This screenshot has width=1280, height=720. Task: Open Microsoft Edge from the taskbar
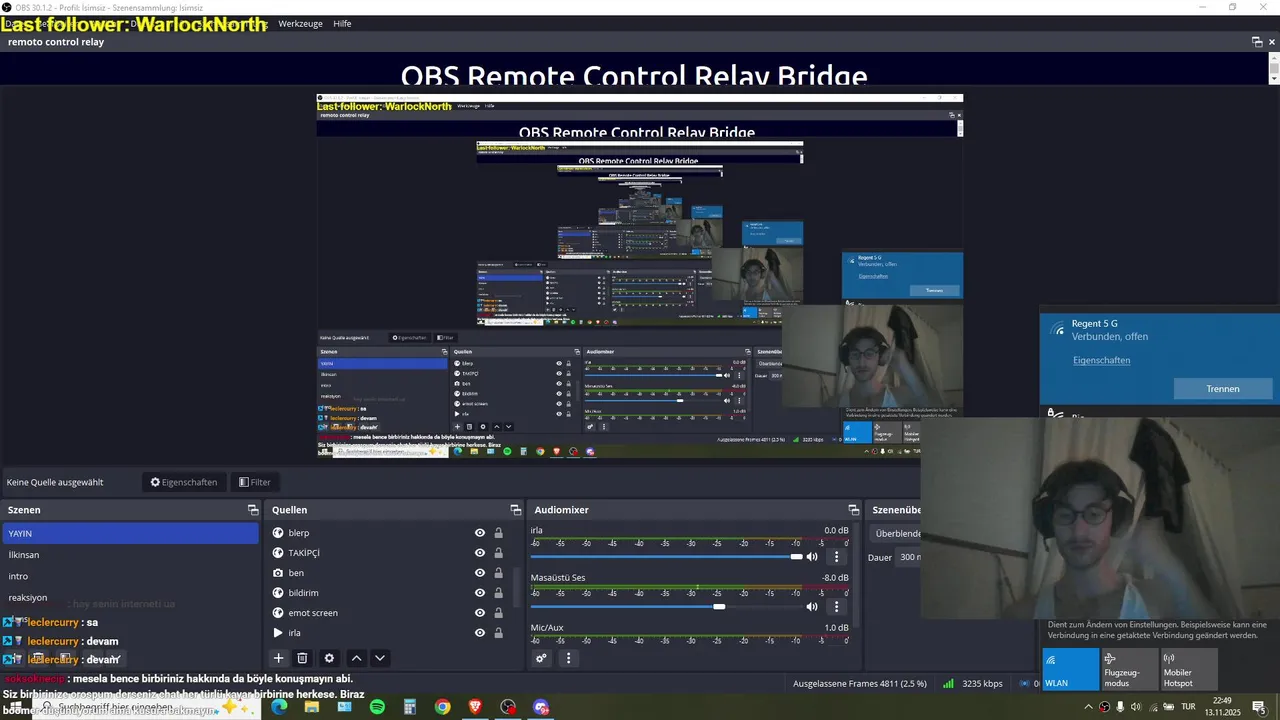coord(279,707)
